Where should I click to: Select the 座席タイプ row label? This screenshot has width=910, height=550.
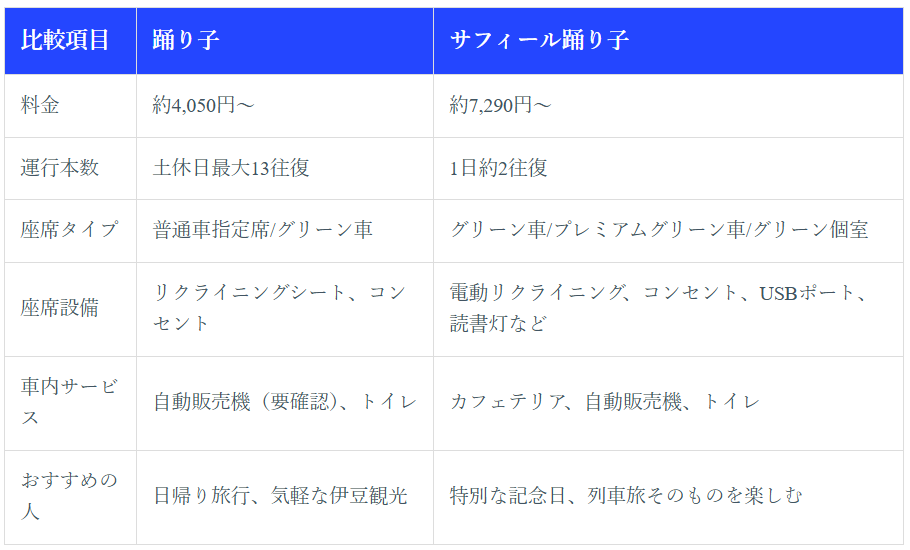69,230
